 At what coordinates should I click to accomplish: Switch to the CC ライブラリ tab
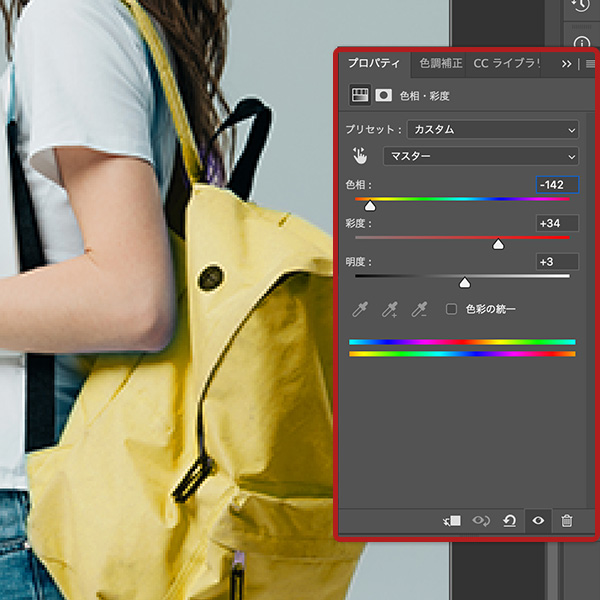[x=505, y=63]
